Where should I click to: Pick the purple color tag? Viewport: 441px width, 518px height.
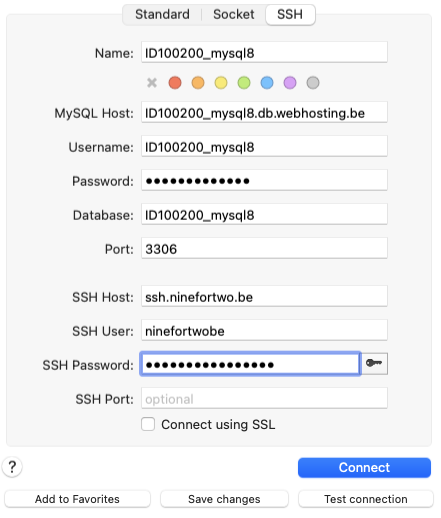(x=290, y=83)
